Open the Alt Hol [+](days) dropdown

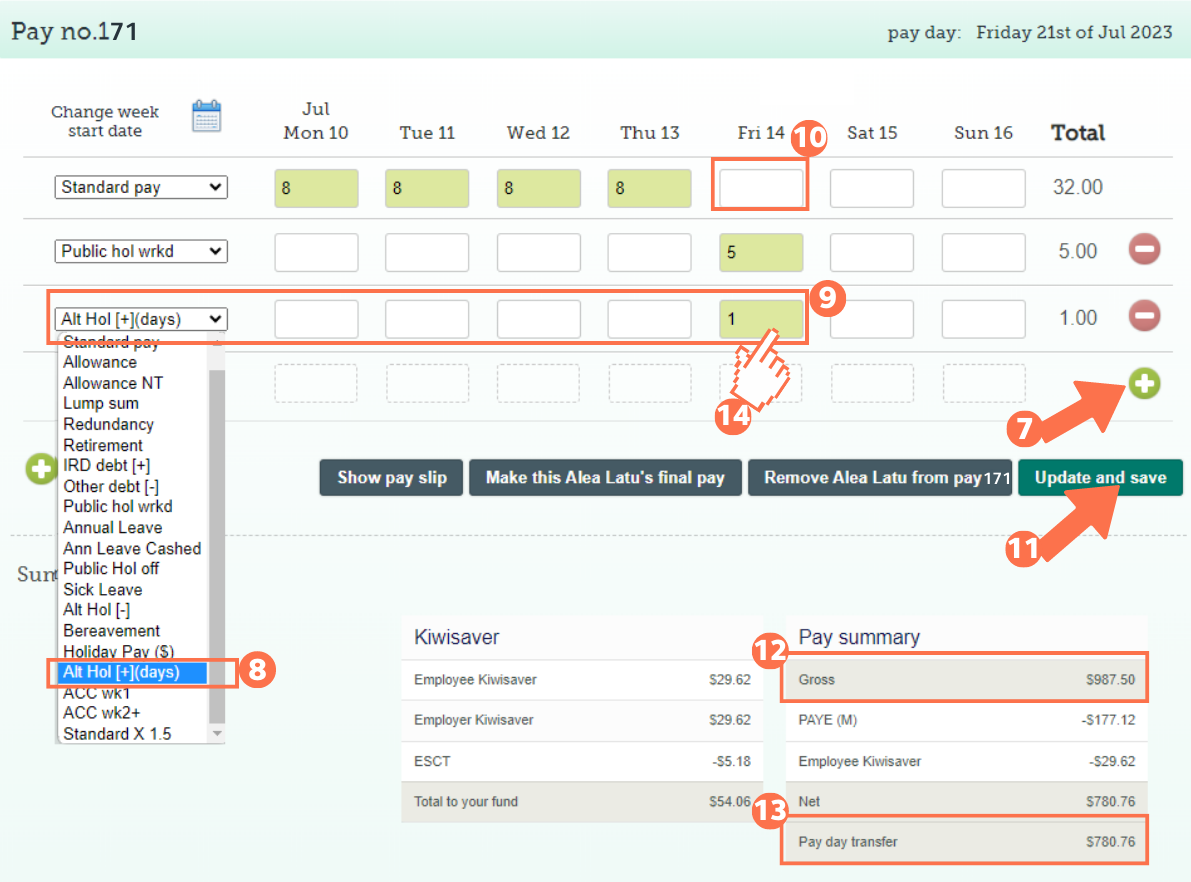(140, 318)
